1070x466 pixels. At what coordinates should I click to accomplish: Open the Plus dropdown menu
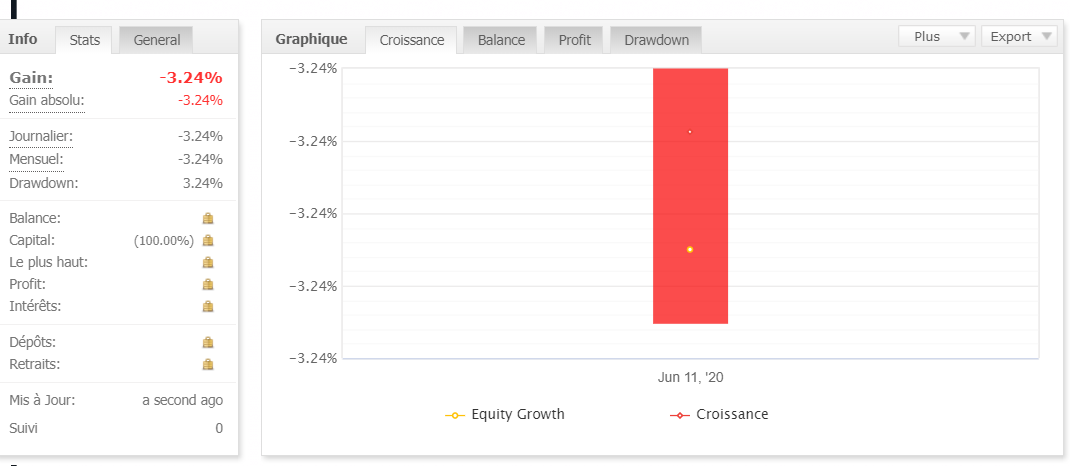tap(937, 37)
